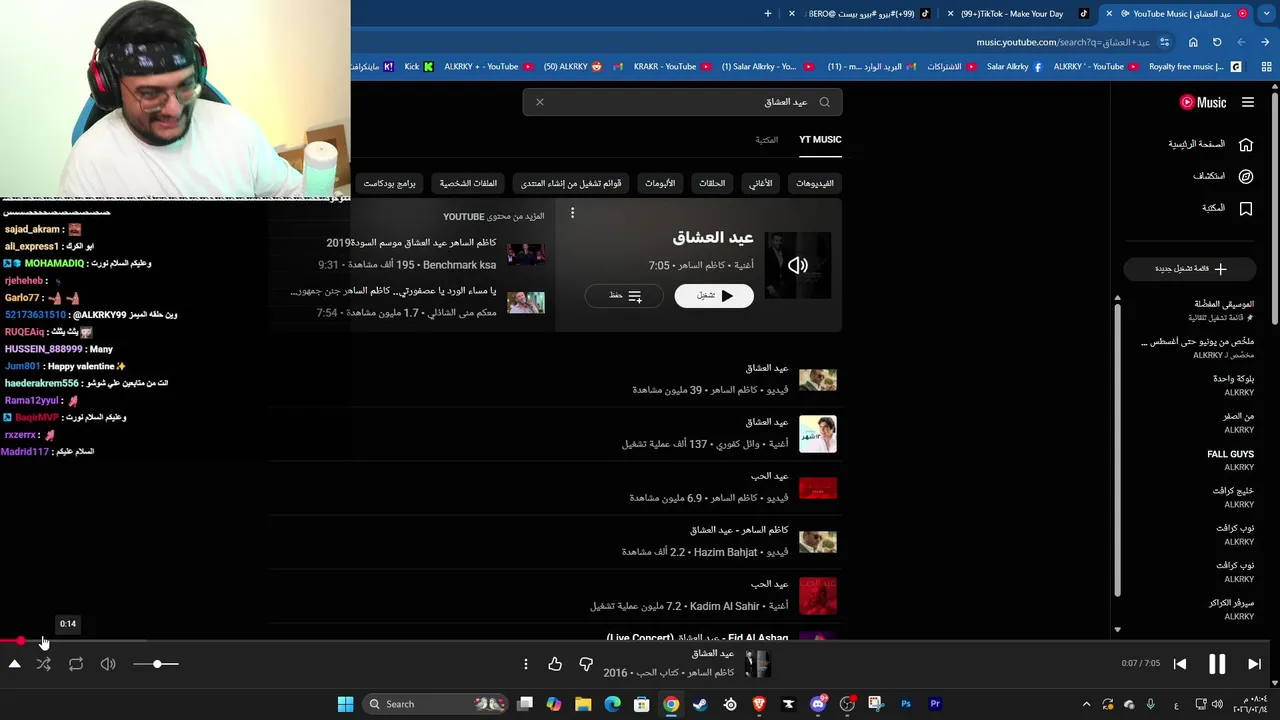Mute the player volume speaker icon
Screen dimensions: 1280x720
tap(108, 664)
